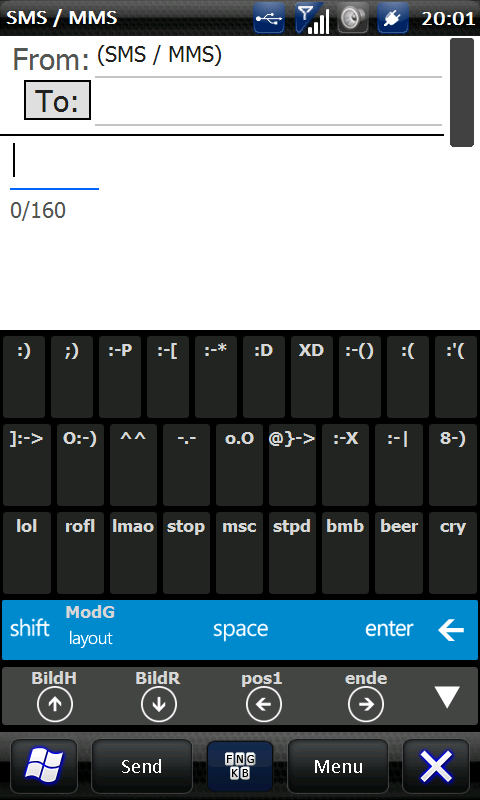
Task: Toggle the shift key
Action: (30, 629)
